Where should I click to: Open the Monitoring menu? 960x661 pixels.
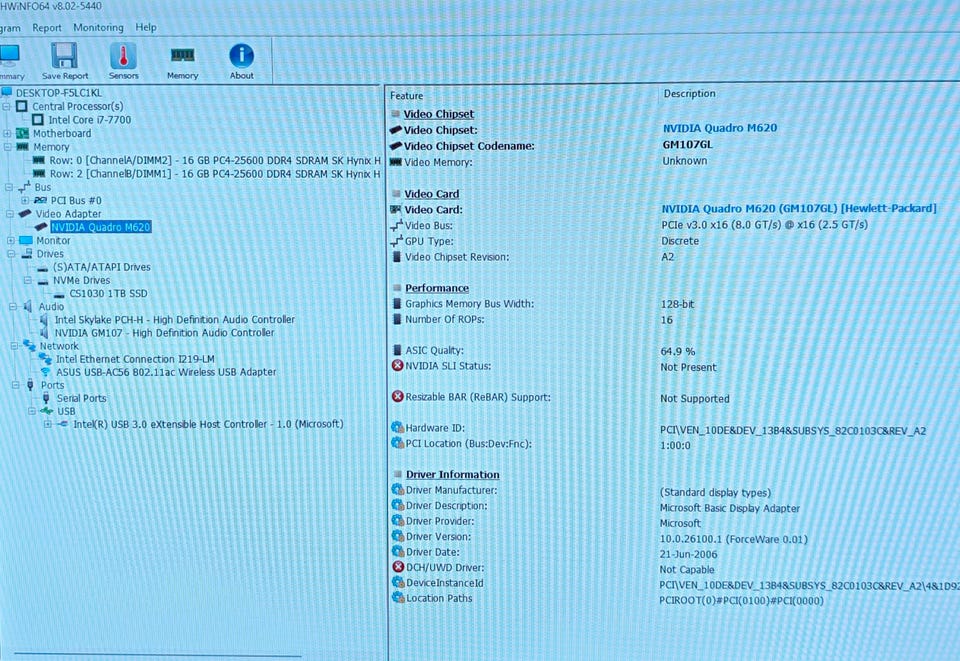coord(98,28)
